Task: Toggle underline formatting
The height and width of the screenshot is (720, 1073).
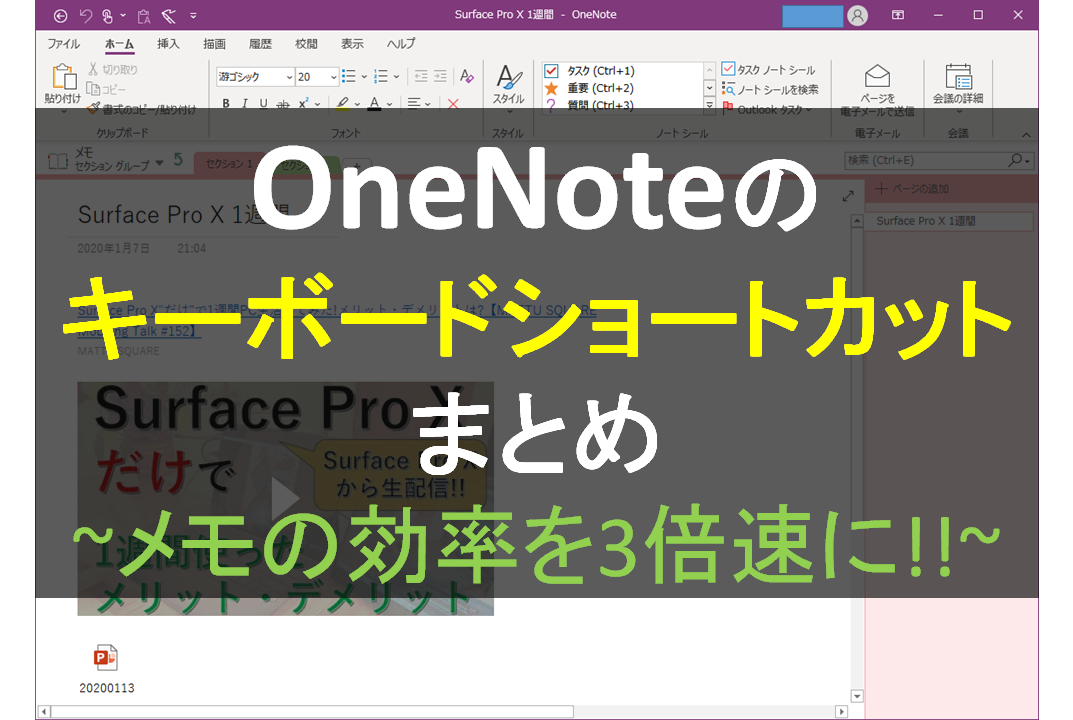Action: click(x=263, y=104)
